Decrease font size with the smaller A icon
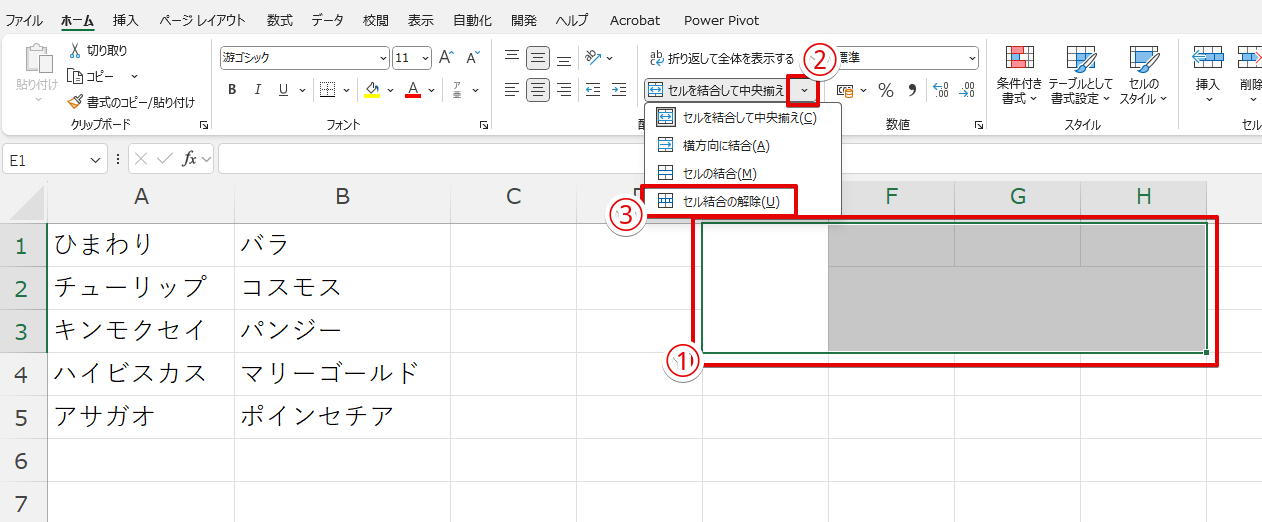 (472, 58)
